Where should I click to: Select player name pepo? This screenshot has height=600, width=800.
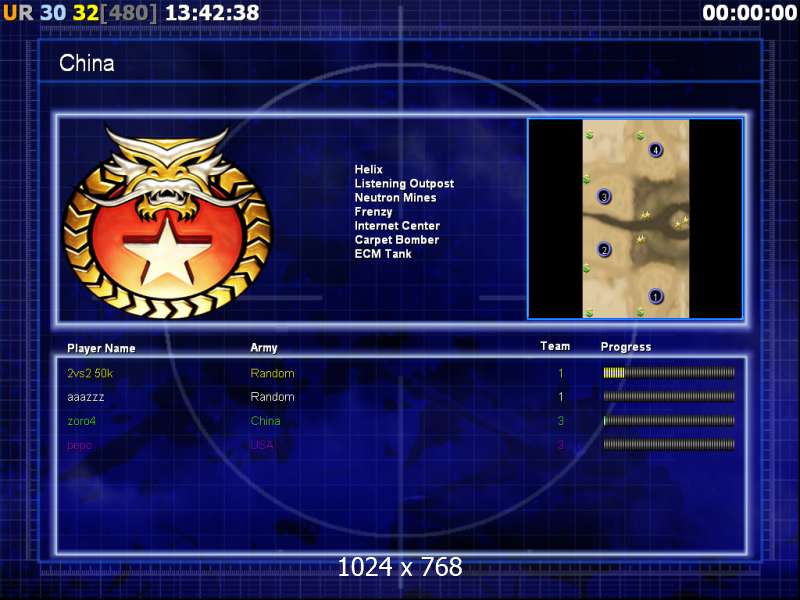[80, 445]
